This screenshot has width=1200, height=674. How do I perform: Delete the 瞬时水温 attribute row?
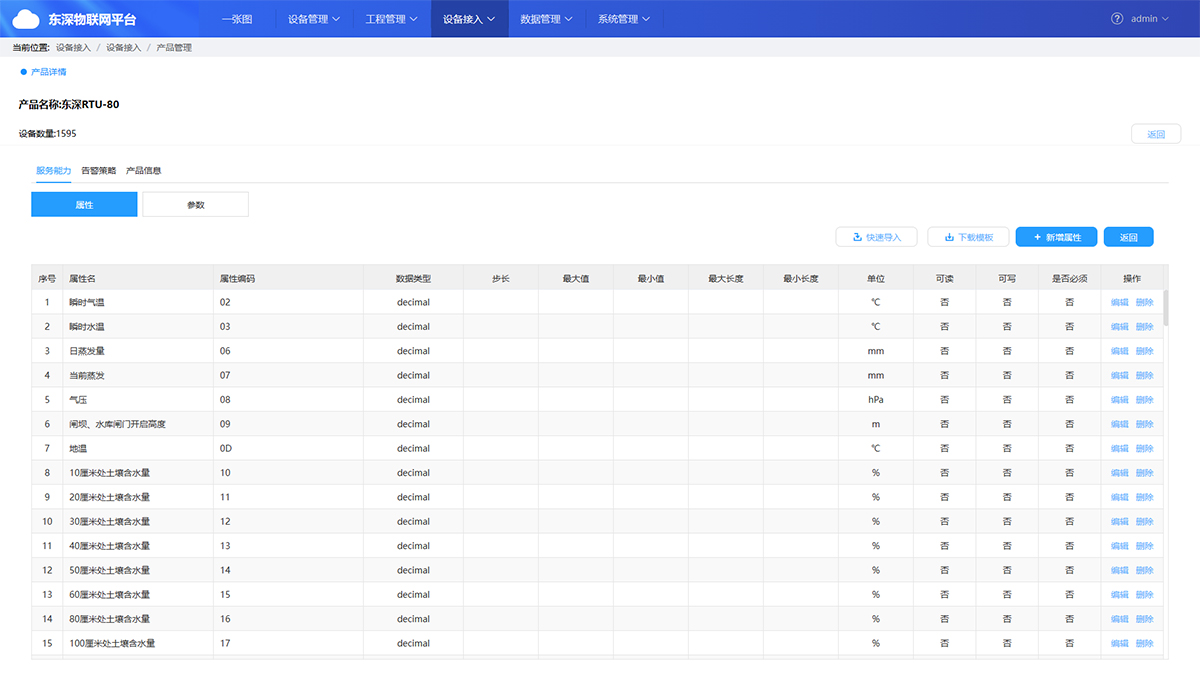pyautogui.click(x=1144, y=326)
